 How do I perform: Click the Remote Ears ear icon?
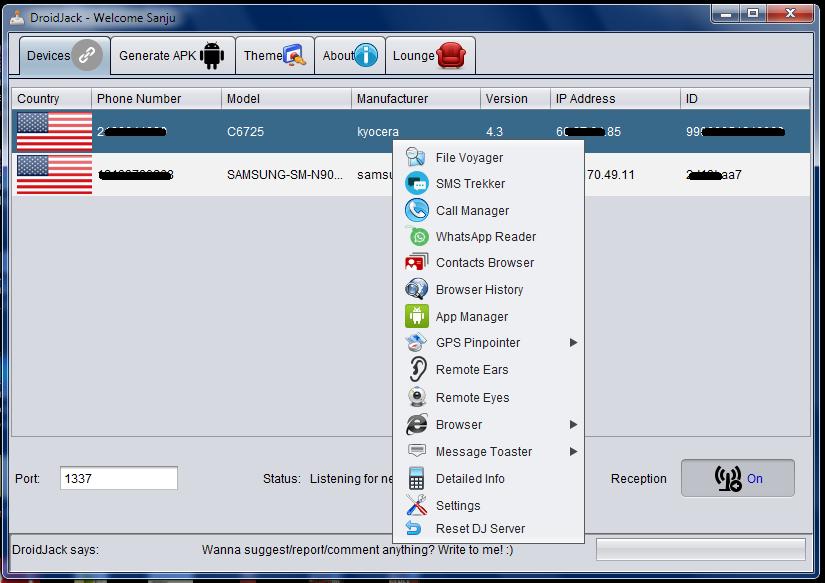click(x=416, y=369)
